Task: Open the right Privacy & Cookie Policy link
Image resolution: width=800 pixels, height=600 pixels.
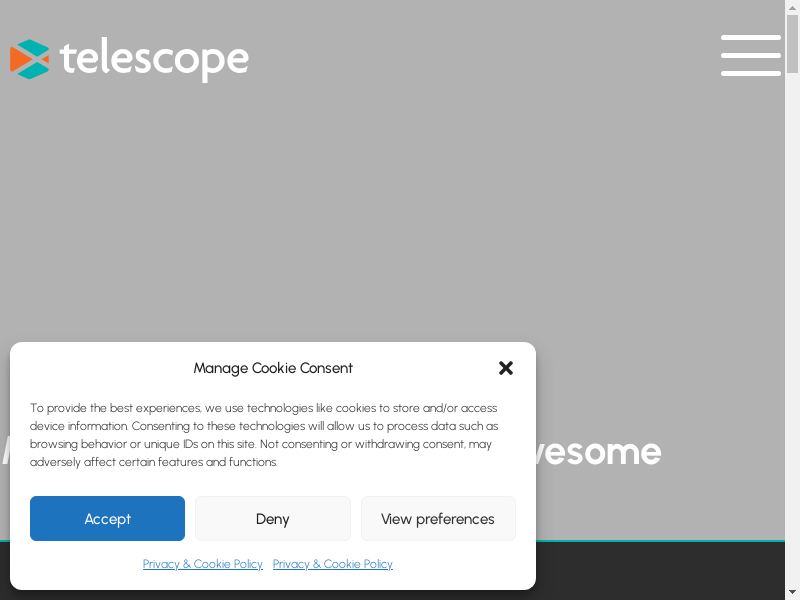Action: tap(333, 564)
